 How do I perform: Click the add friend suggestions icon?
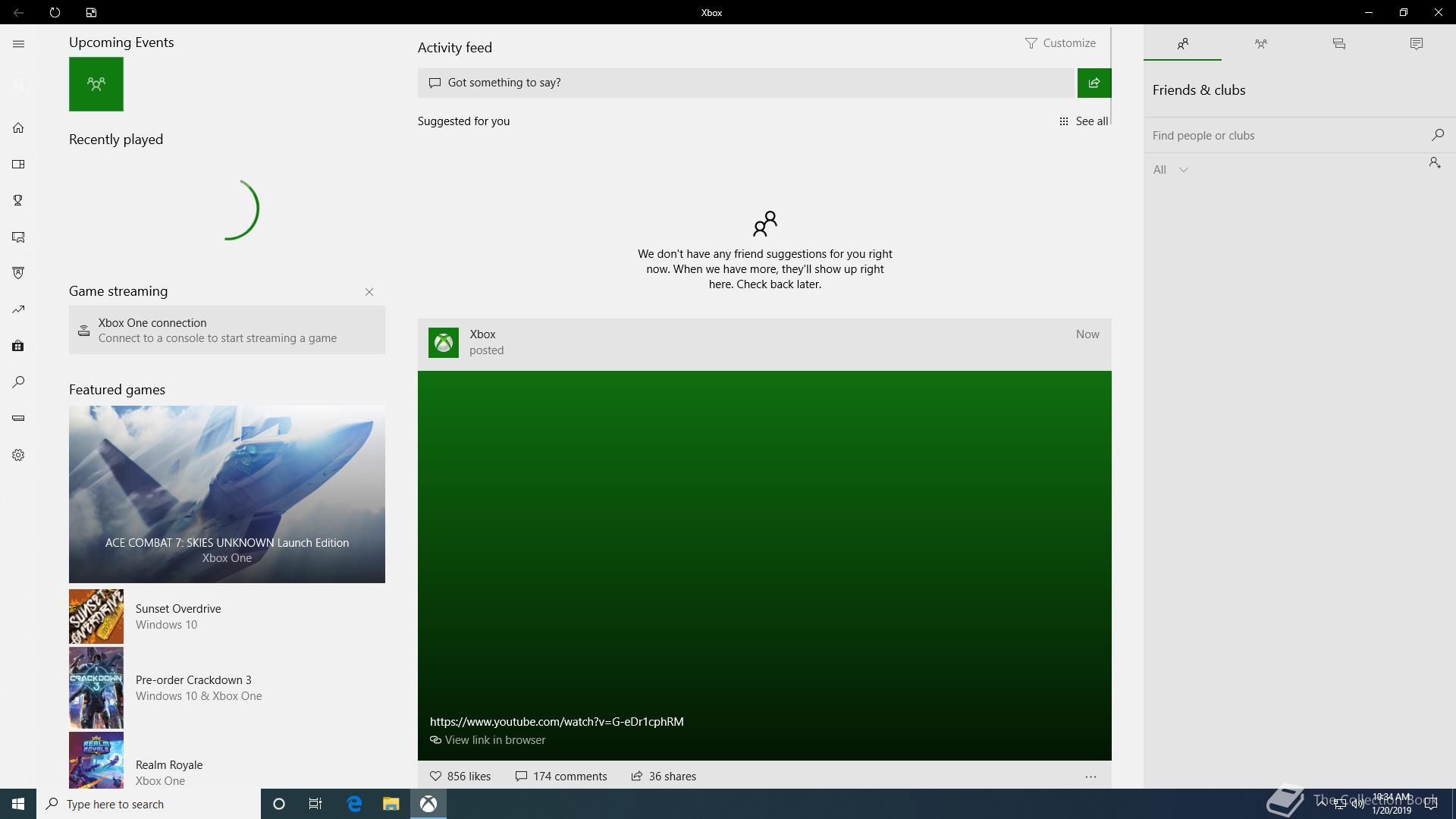click(1435, 162)
